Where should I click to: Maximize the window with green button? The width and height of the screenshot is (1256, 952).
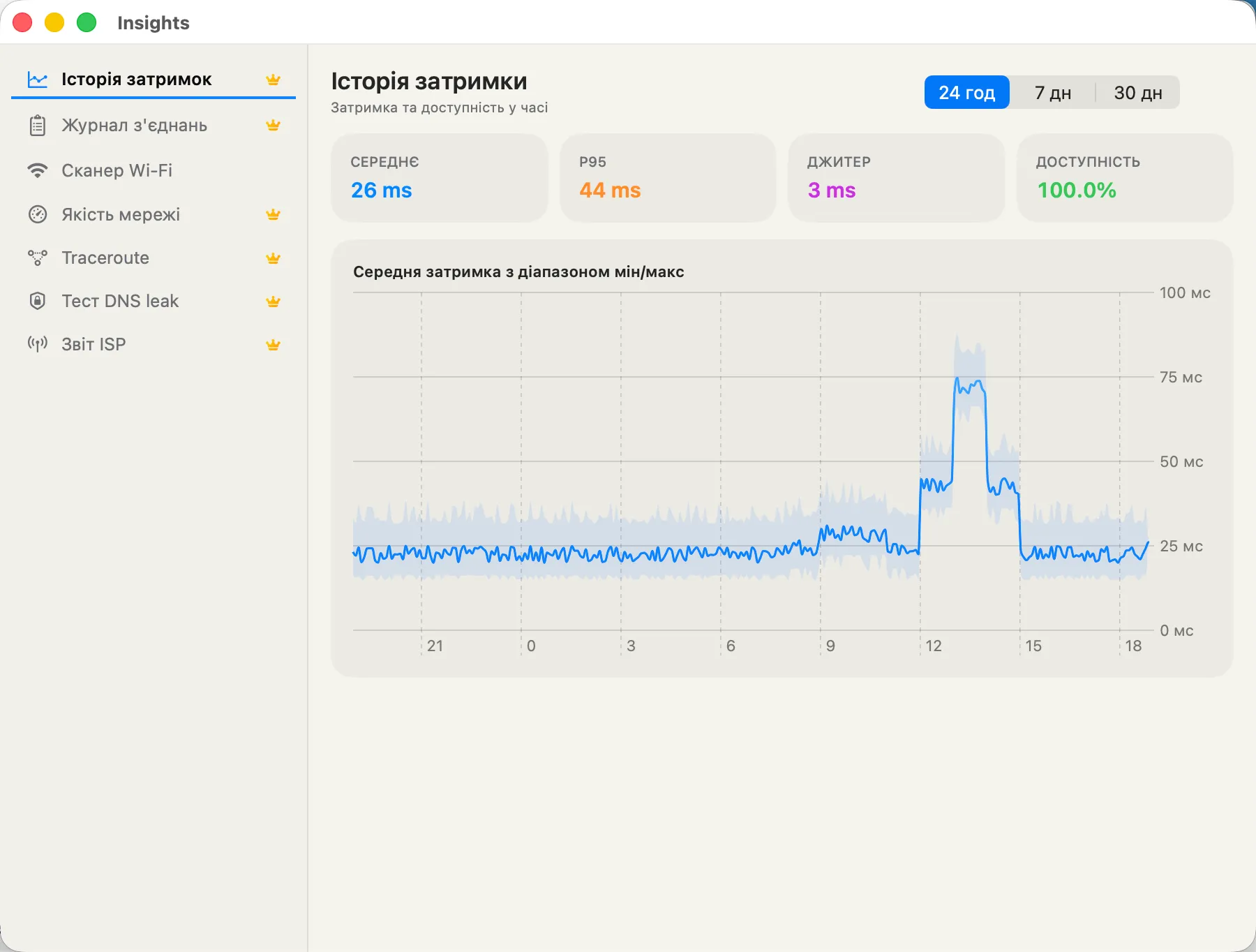87,22
